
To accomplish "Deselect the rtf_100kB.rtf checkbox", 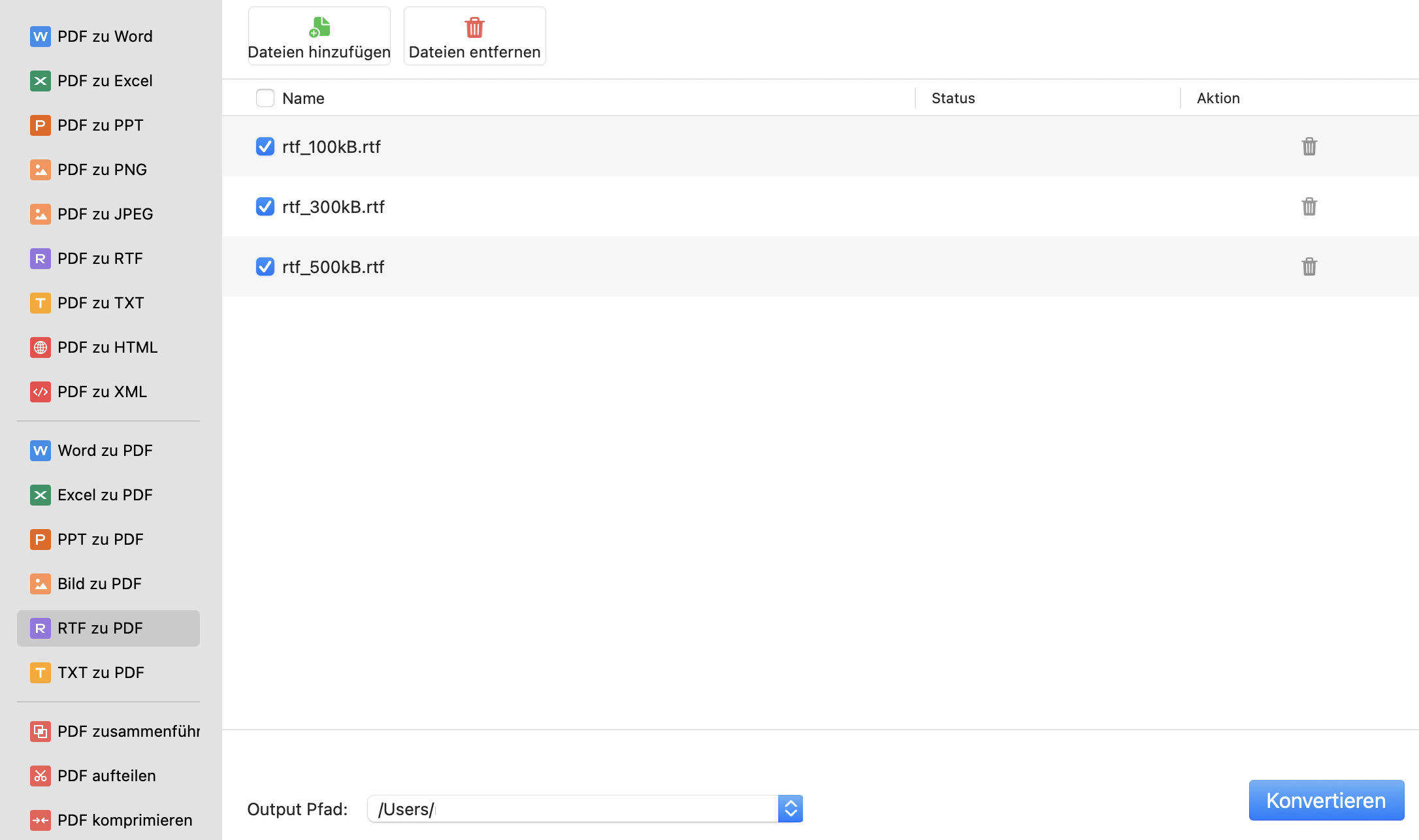I will tap(265, 146).
